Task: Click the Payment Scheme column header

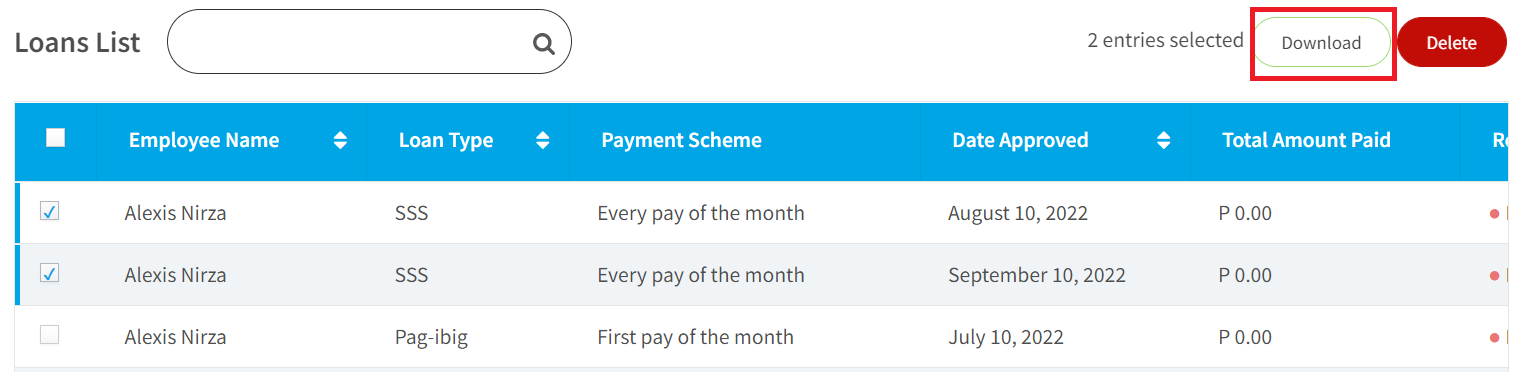Action: coord(682,141)
